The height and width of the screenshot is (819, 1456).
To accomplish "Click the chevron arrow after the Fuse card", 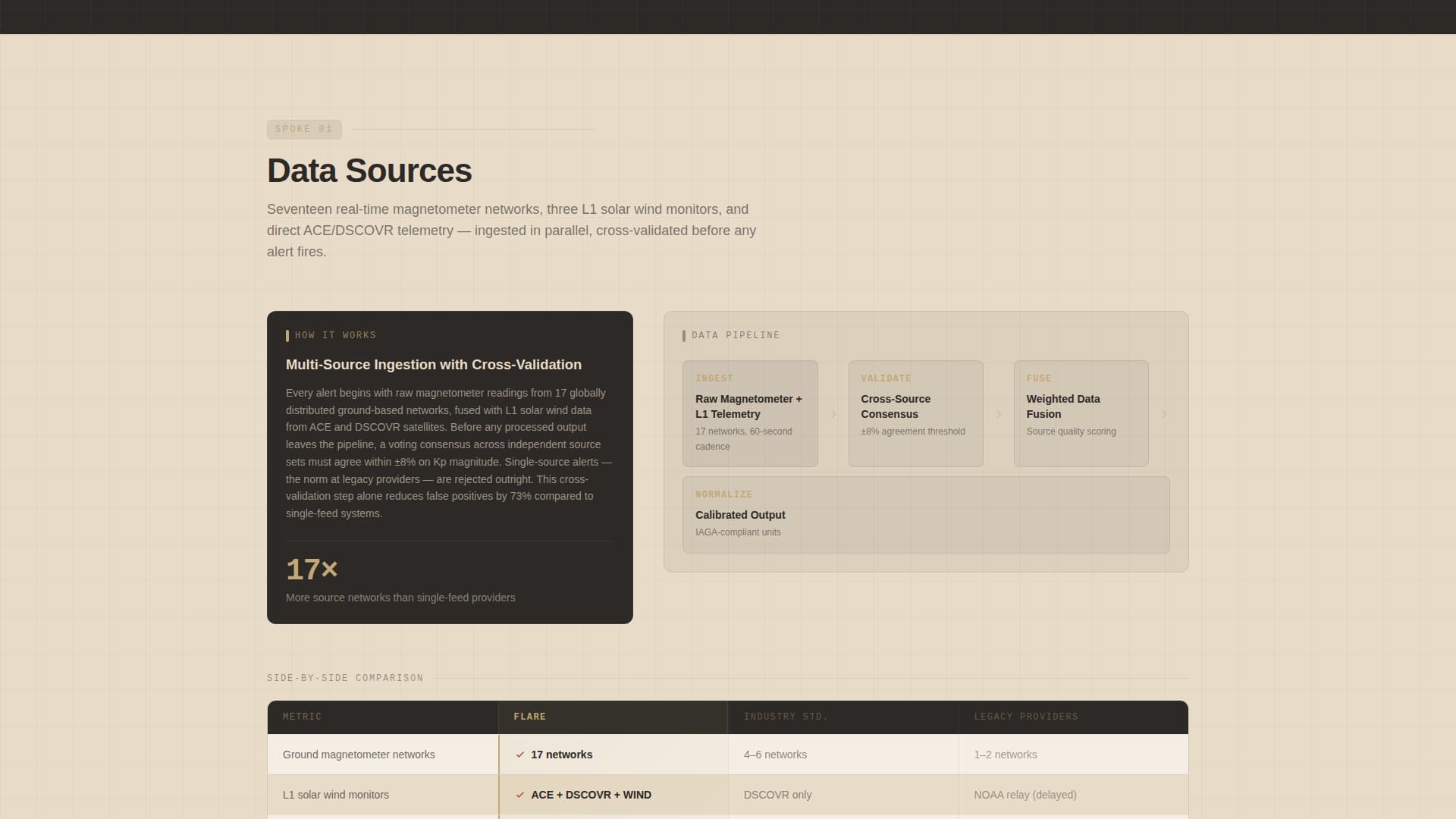I will 1164,414.
